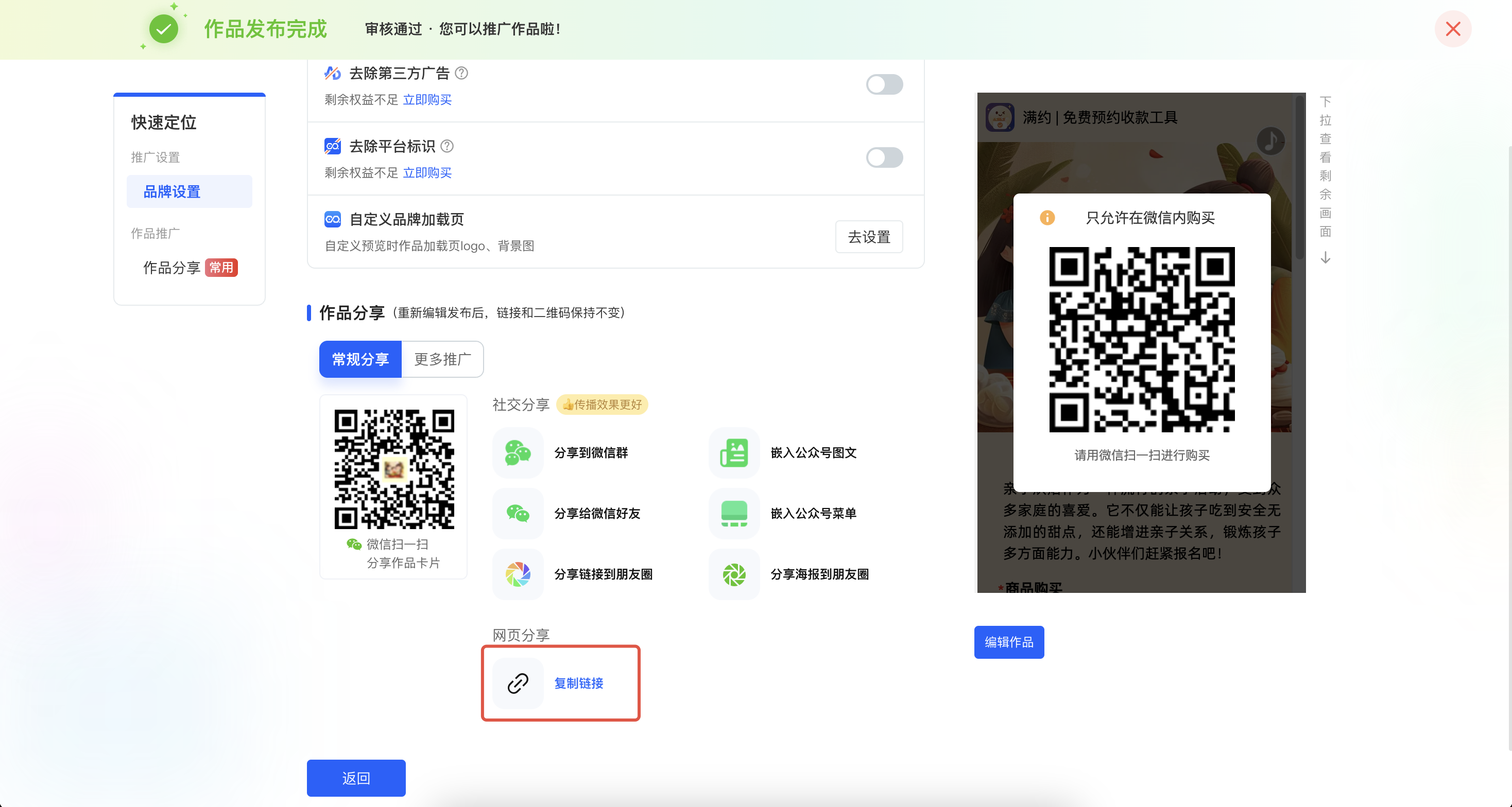This screenshot has width=1512, height=807.
Task: Enable the 去除平台标识 switch
Action: 884,157
